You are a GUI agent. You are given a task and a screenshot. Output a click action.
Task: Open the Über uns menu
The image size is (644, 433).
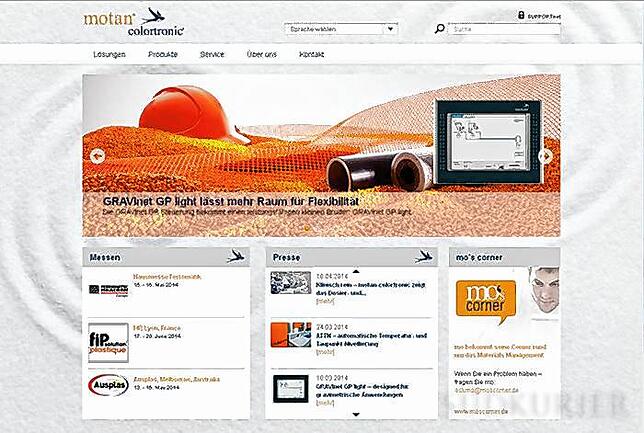tap(262, 54)
